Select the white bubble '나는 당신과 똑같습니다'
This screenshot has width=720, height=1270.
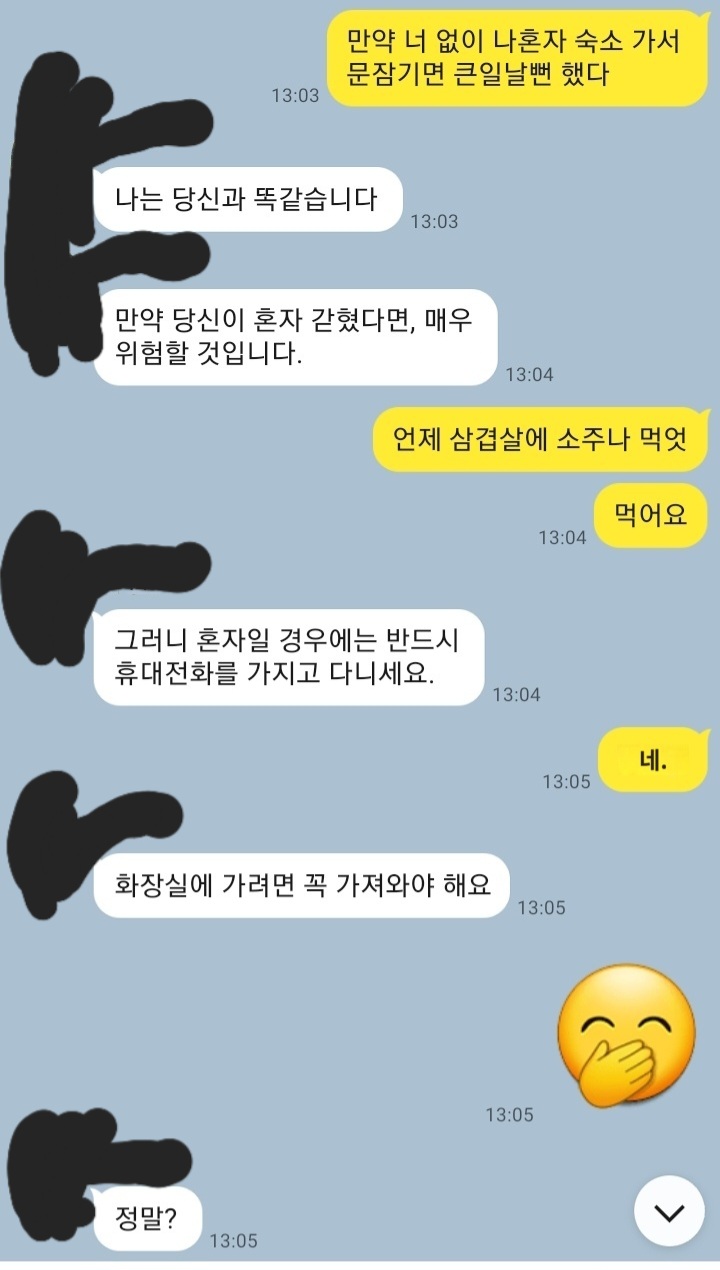coord(247,199)
